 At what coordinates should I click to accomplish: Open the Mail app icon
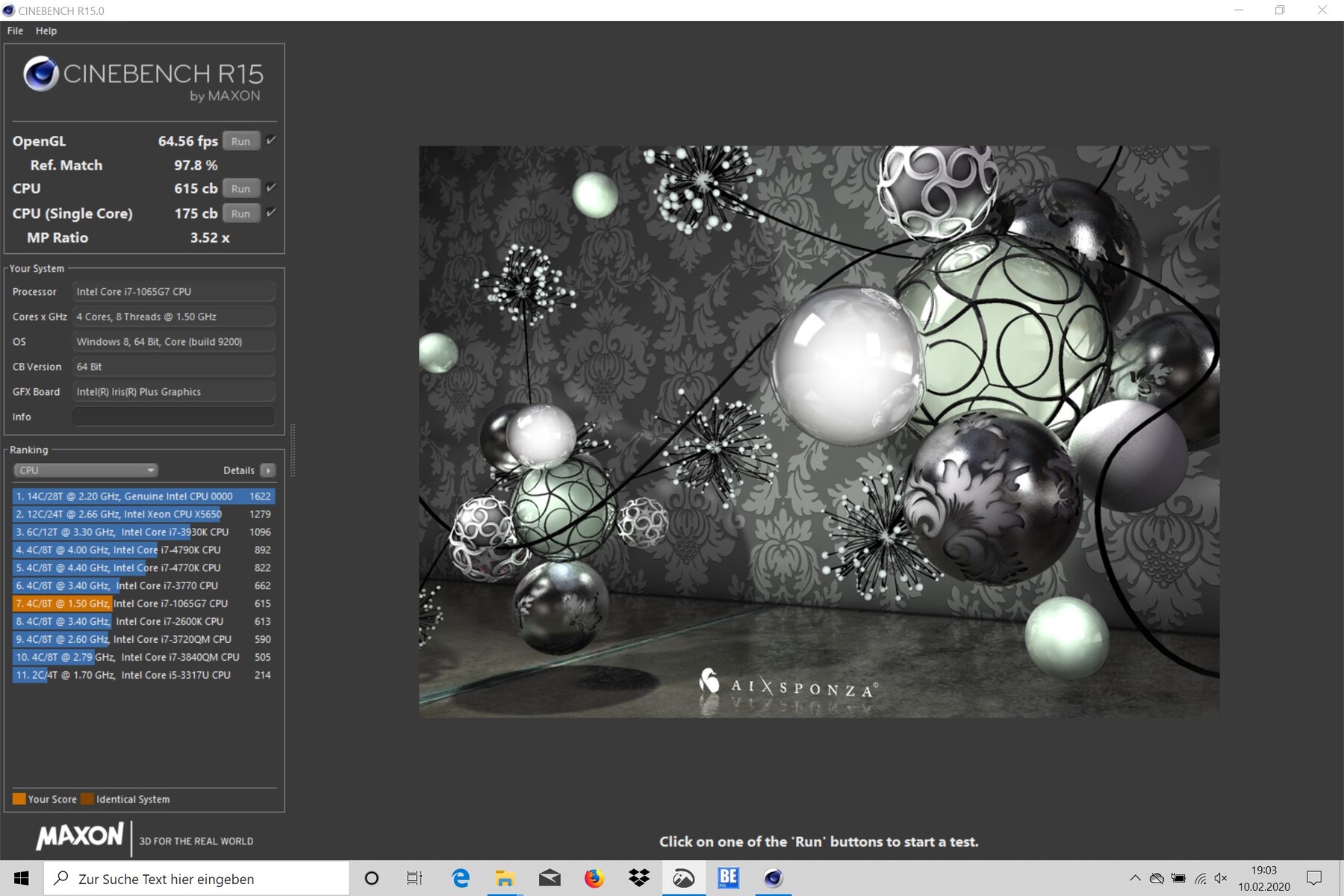point(550,878)
